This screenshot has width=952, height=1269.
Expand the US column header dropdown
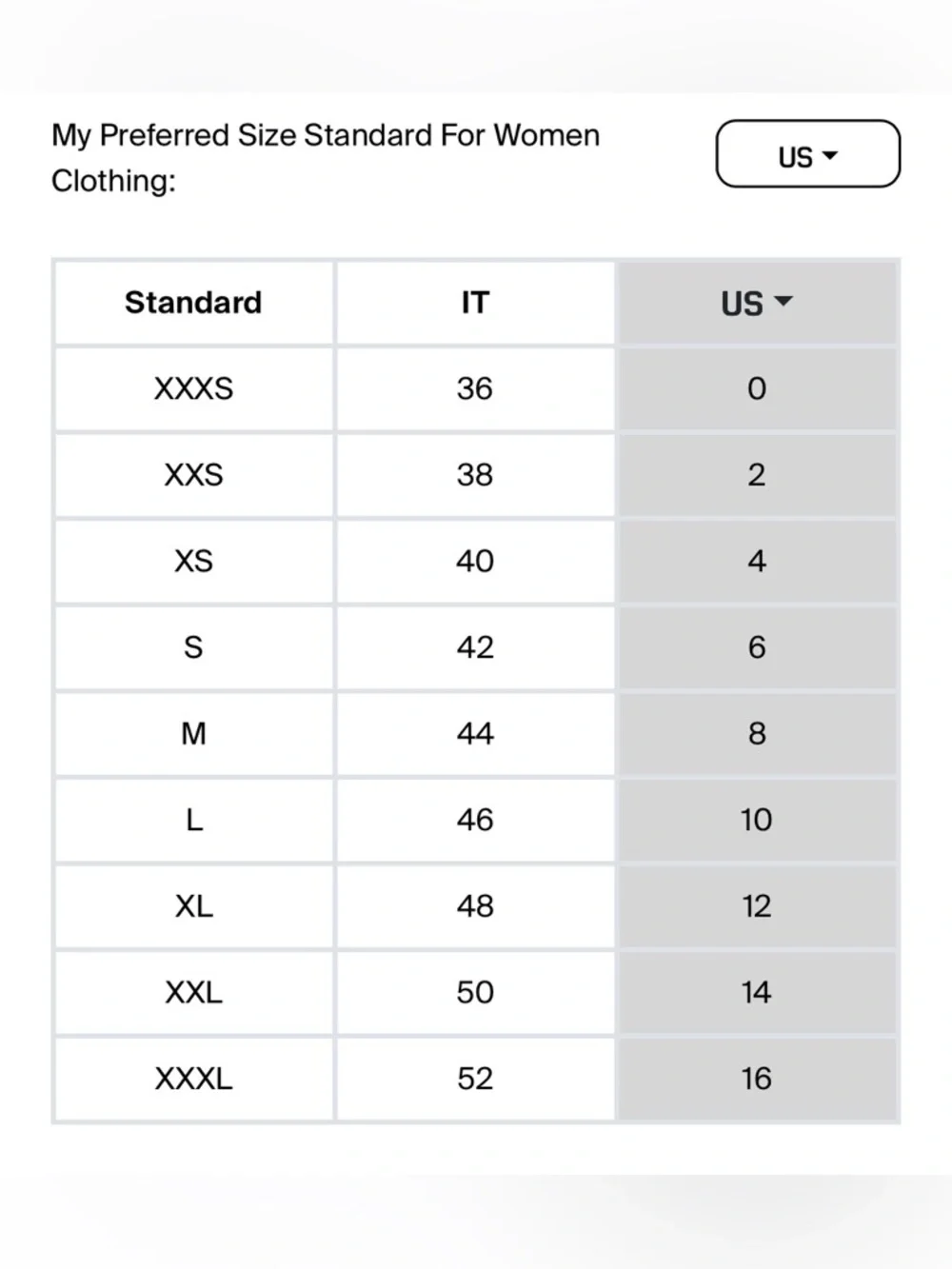click(x=757, y=303)
